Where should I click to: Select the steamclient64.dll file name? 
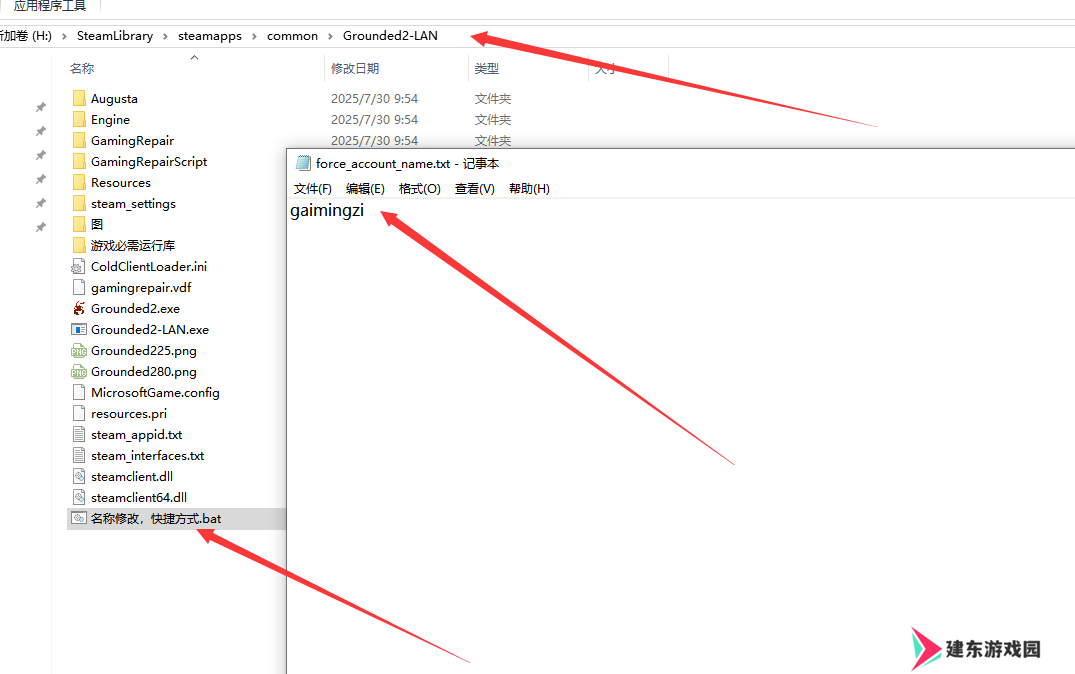point(138,498)
